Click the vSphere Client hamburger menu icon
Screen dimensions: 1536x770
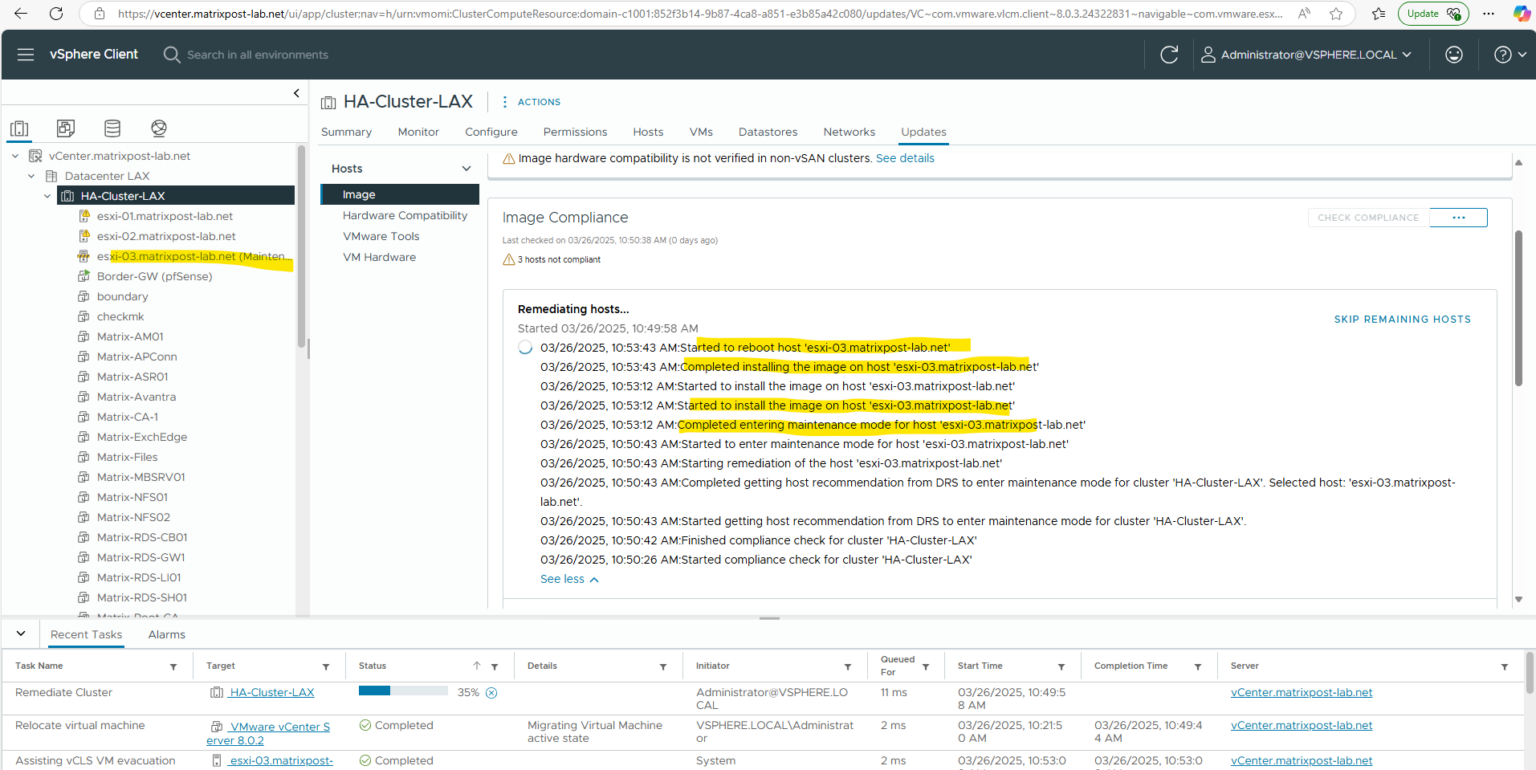tap(26, 54)
